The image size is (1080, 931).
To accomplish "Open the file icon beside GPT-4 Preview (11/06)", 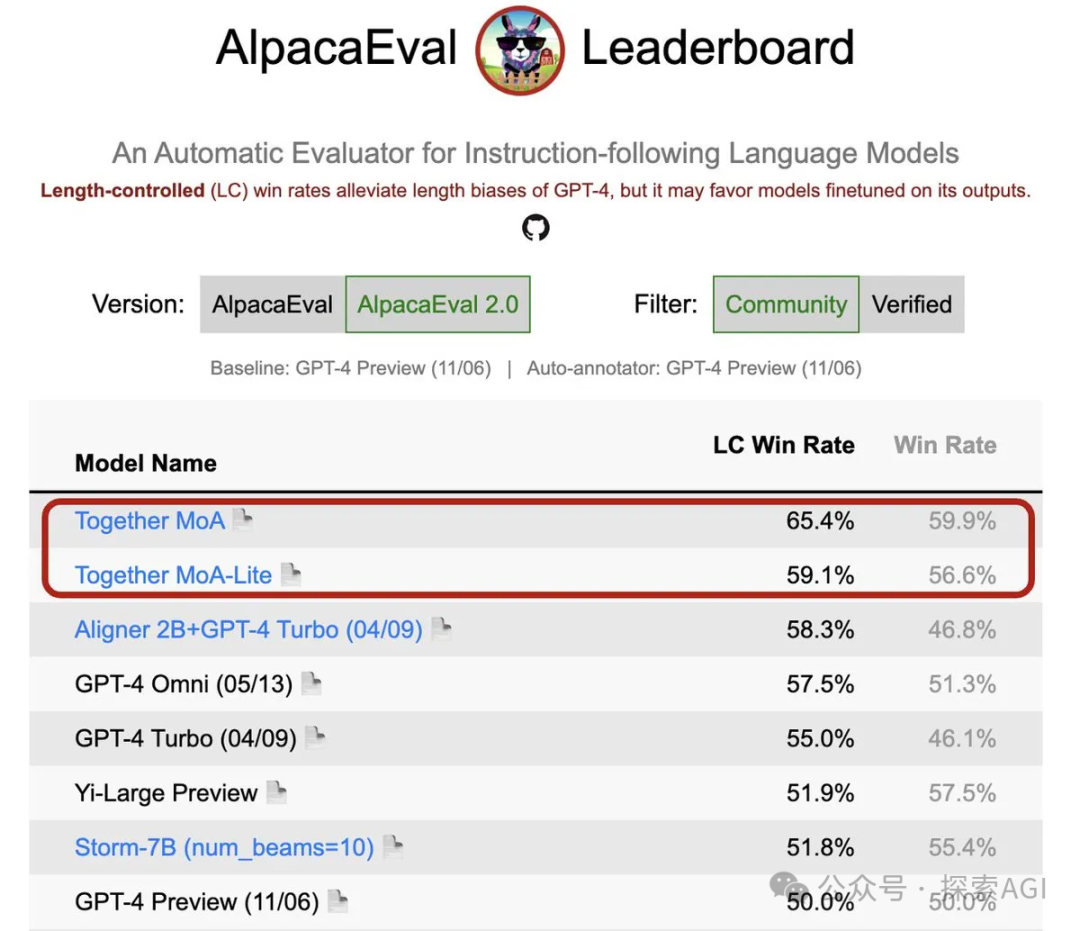I will [338, 901].
